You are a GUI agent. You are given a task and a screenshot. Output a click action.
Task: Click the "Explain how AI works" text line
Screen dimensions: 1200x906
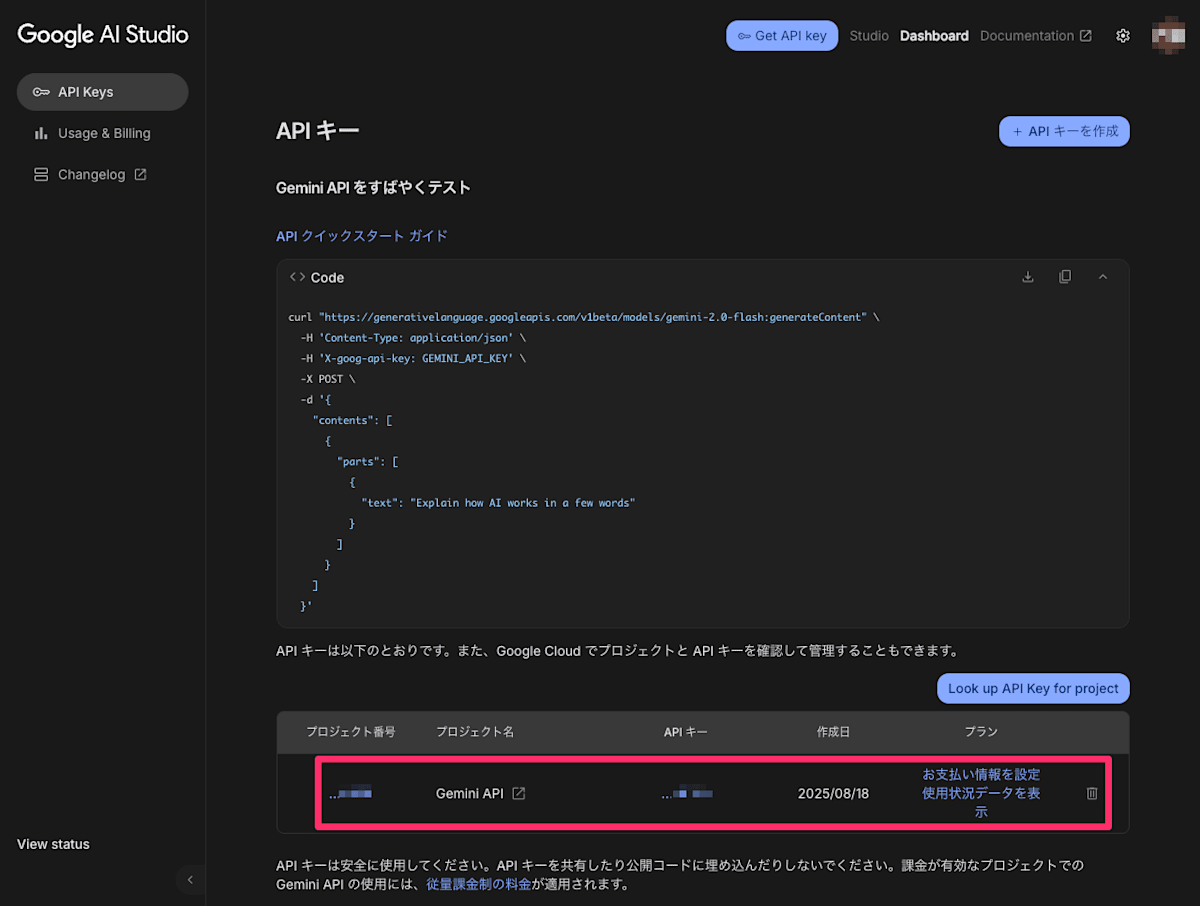pyautogui.click(x=498, y=503)
